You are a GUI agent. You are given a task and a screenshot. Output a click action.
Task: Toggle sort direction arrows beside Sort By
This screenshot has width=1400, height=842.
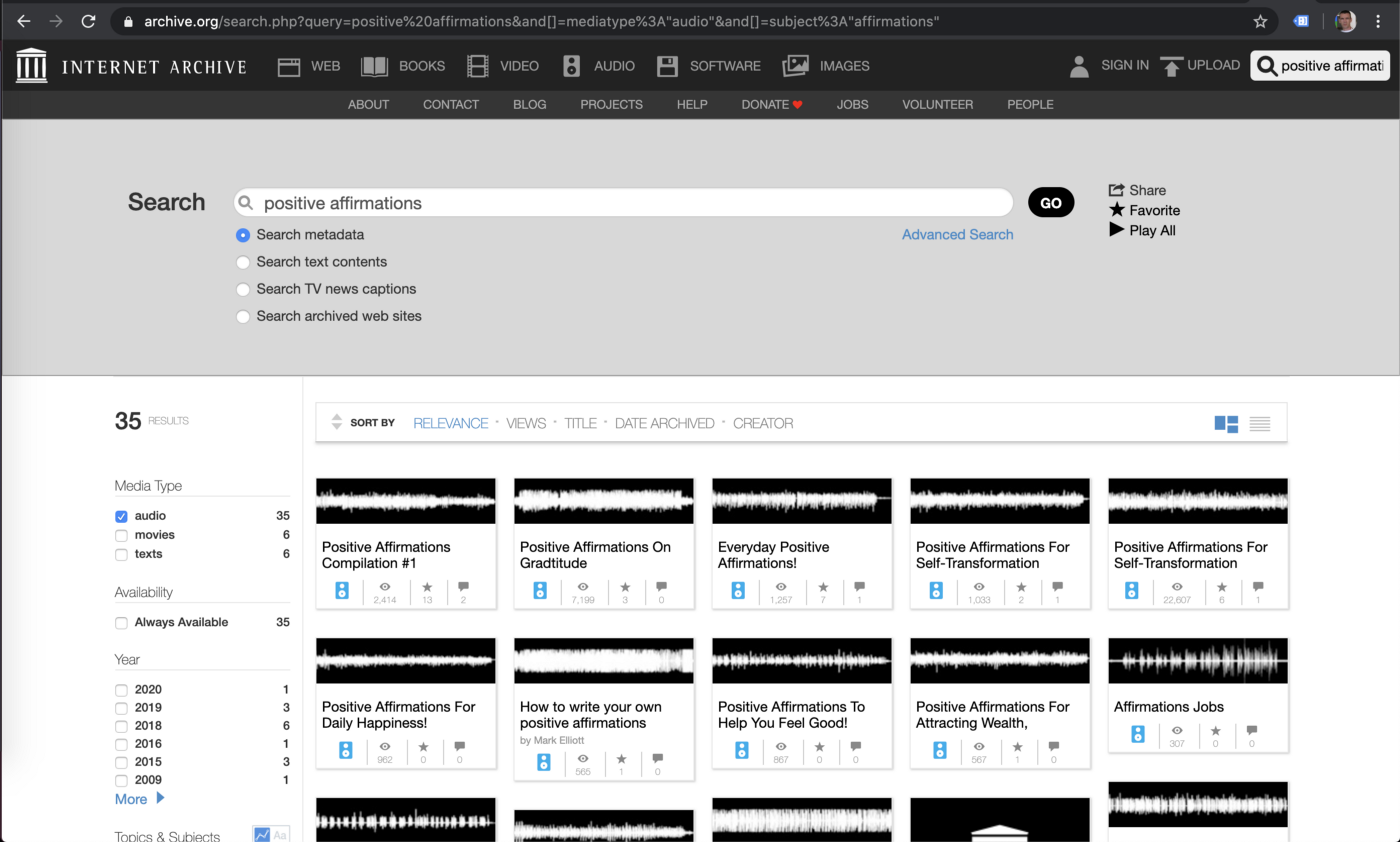point(337,423)
